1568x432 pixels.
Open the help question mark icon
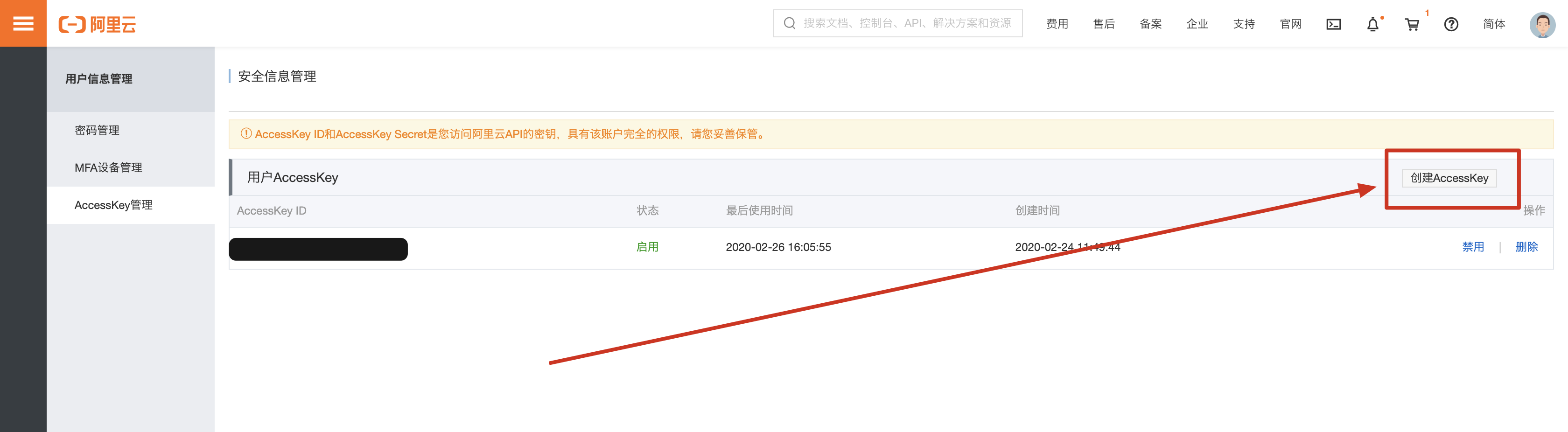tap(1451, 24)
